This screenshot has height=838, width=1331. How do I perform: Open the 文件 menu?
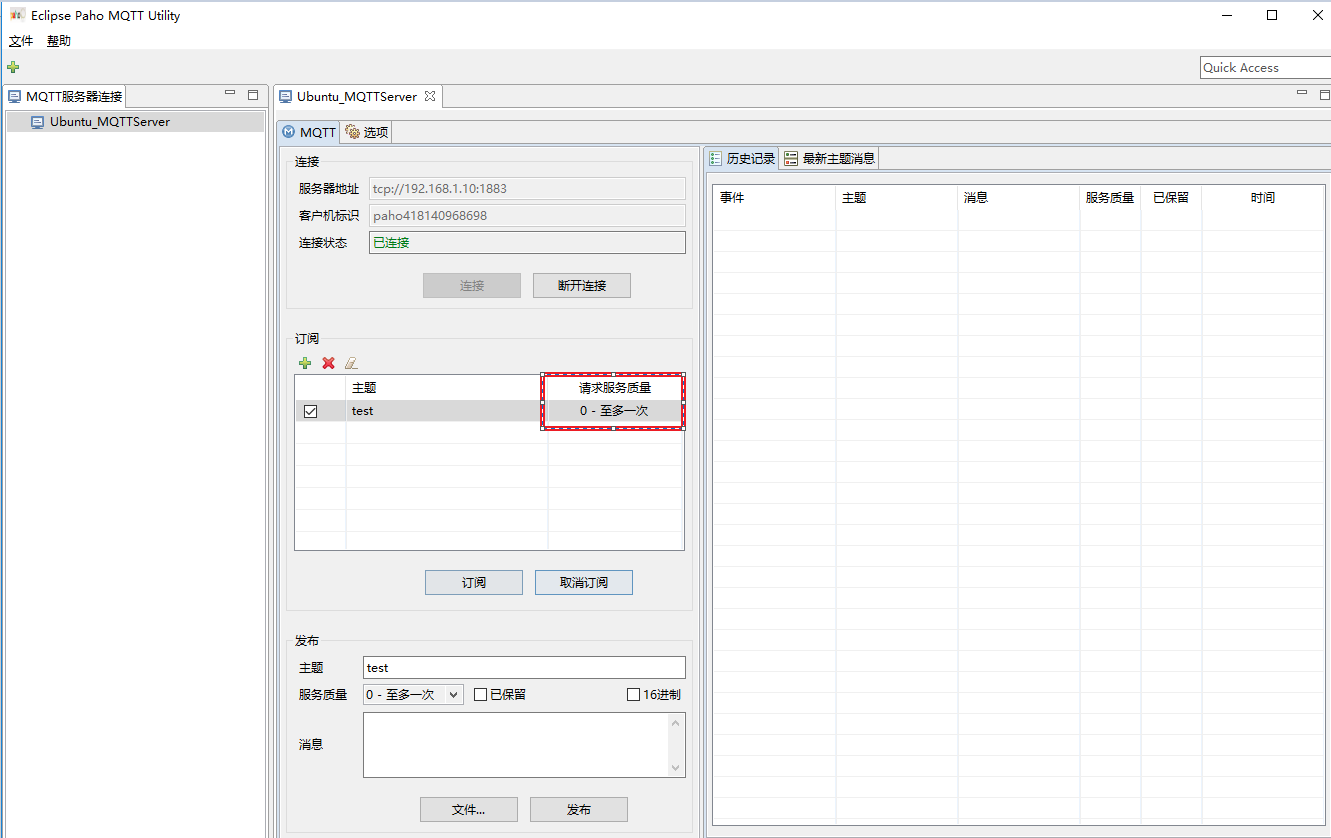pos(21,41)
